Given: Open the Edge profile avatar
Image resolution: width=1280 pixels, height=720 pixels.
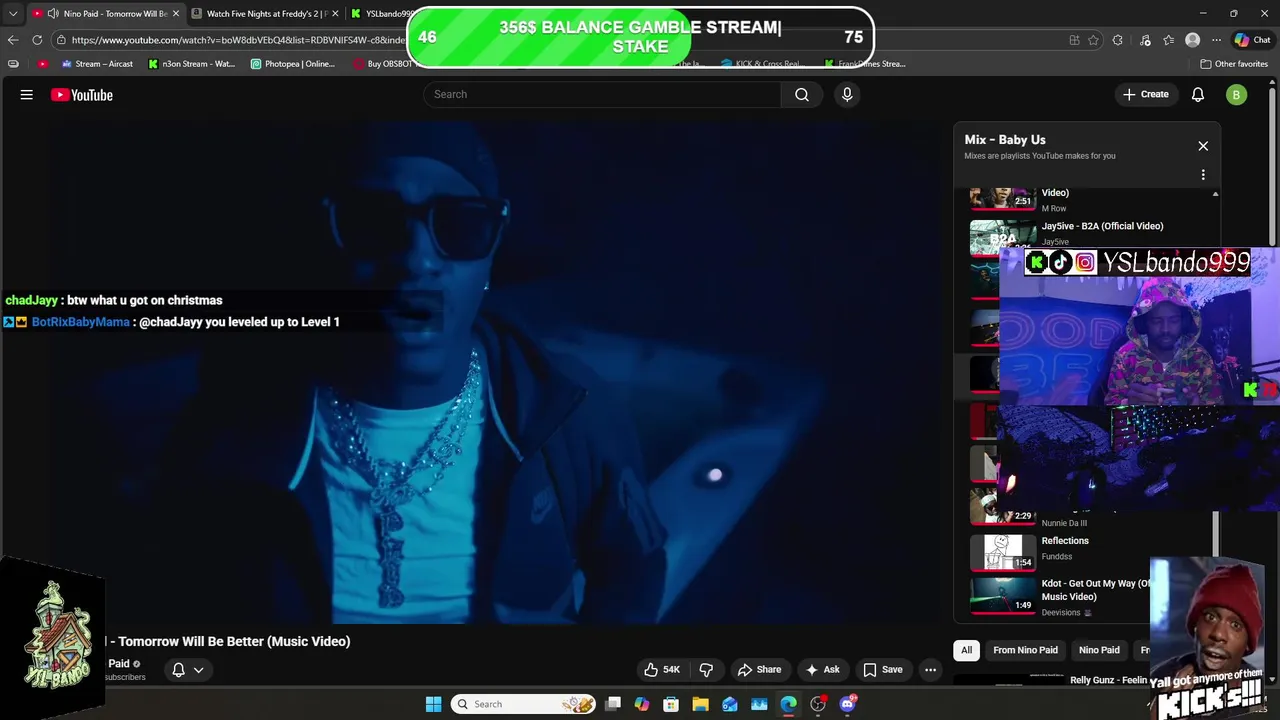Looking at the screenshot, I should click(1192, 40).
